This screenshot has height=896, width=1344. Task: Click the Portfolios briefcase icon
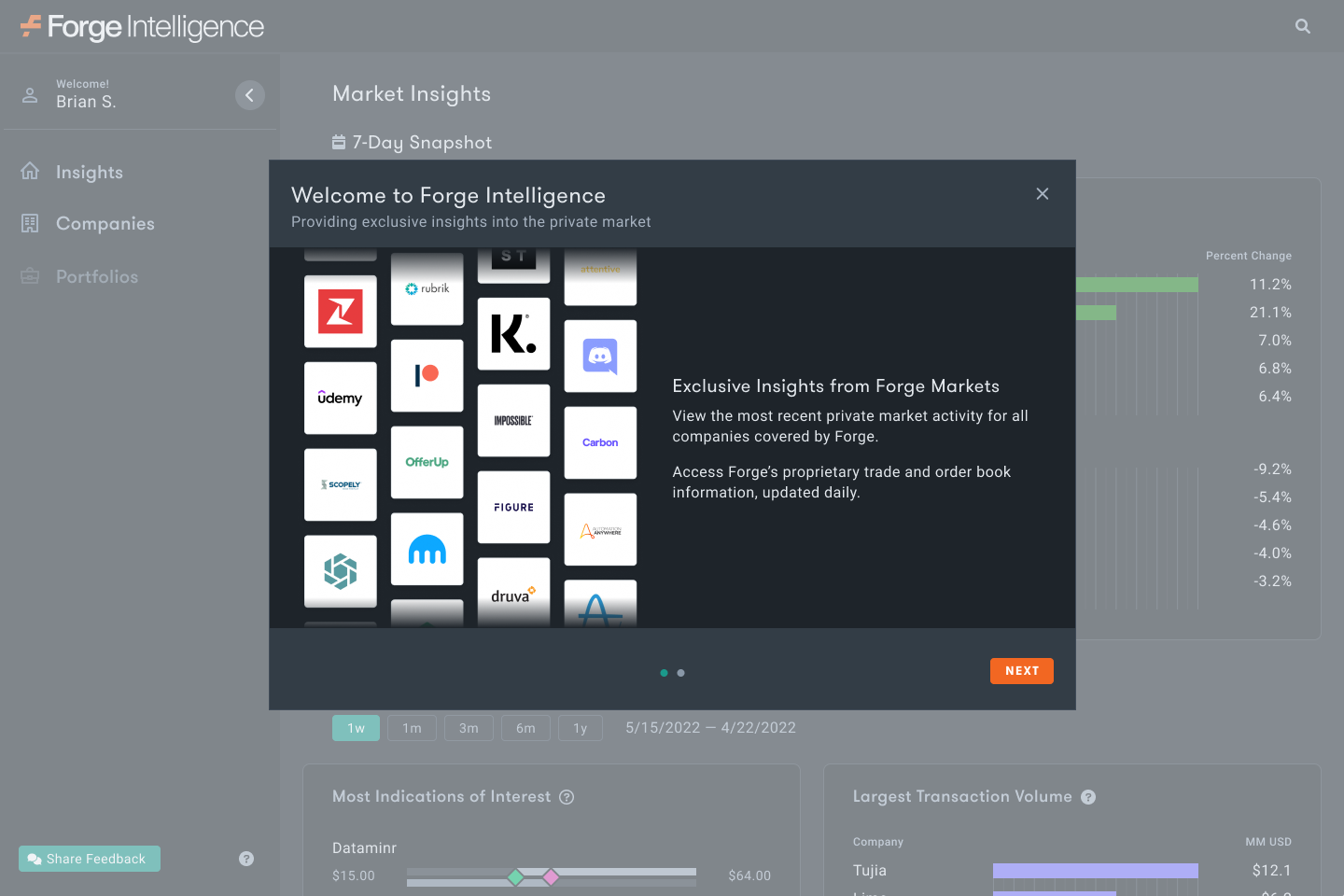point(29,275)
